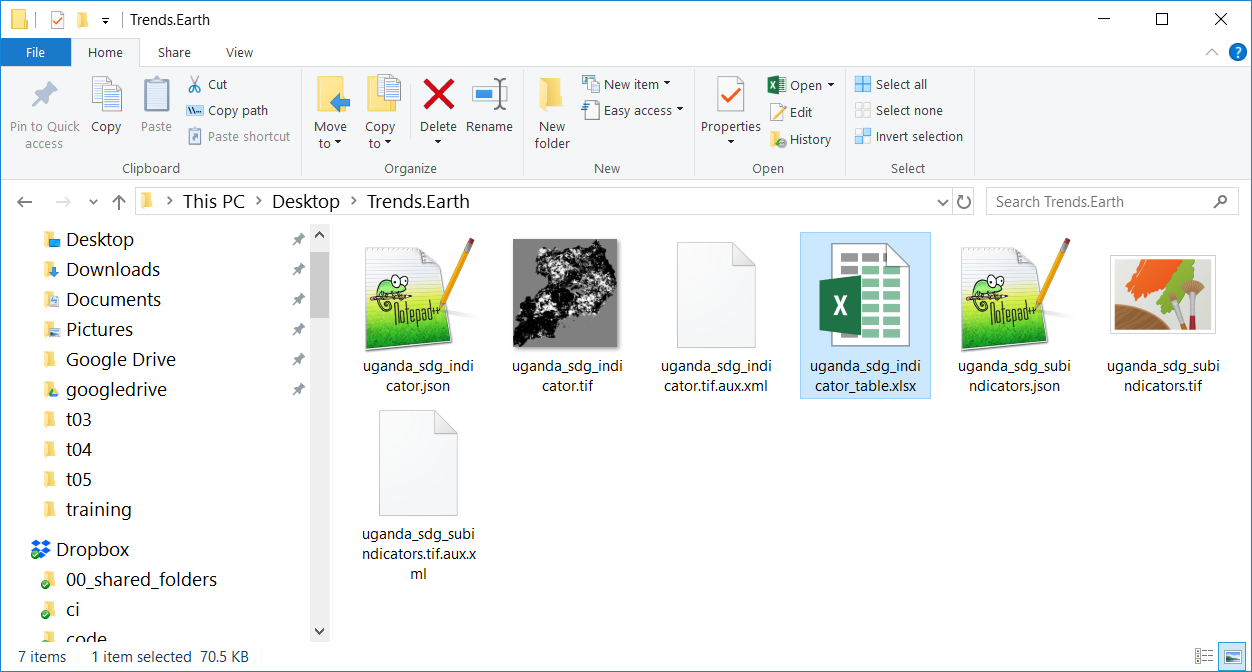Screen dimensions: 1252x672
Task: Switch to the View tab
Action: coord(239,51)
